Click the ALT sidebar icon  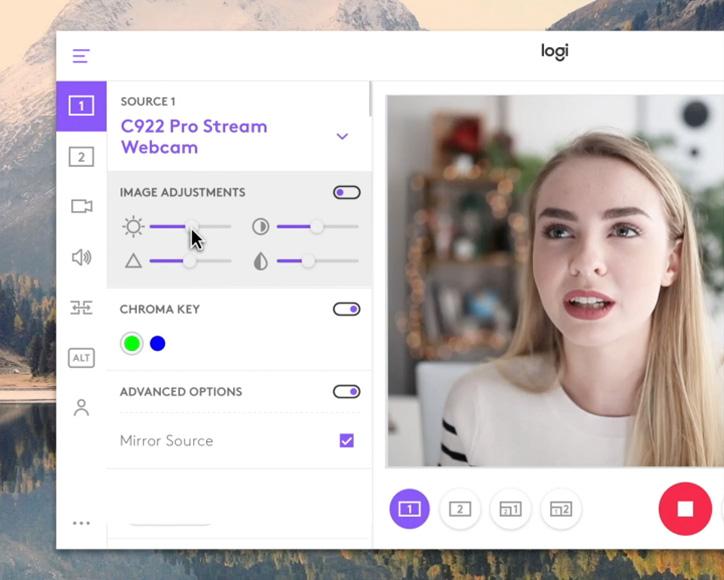click(81, 358)
